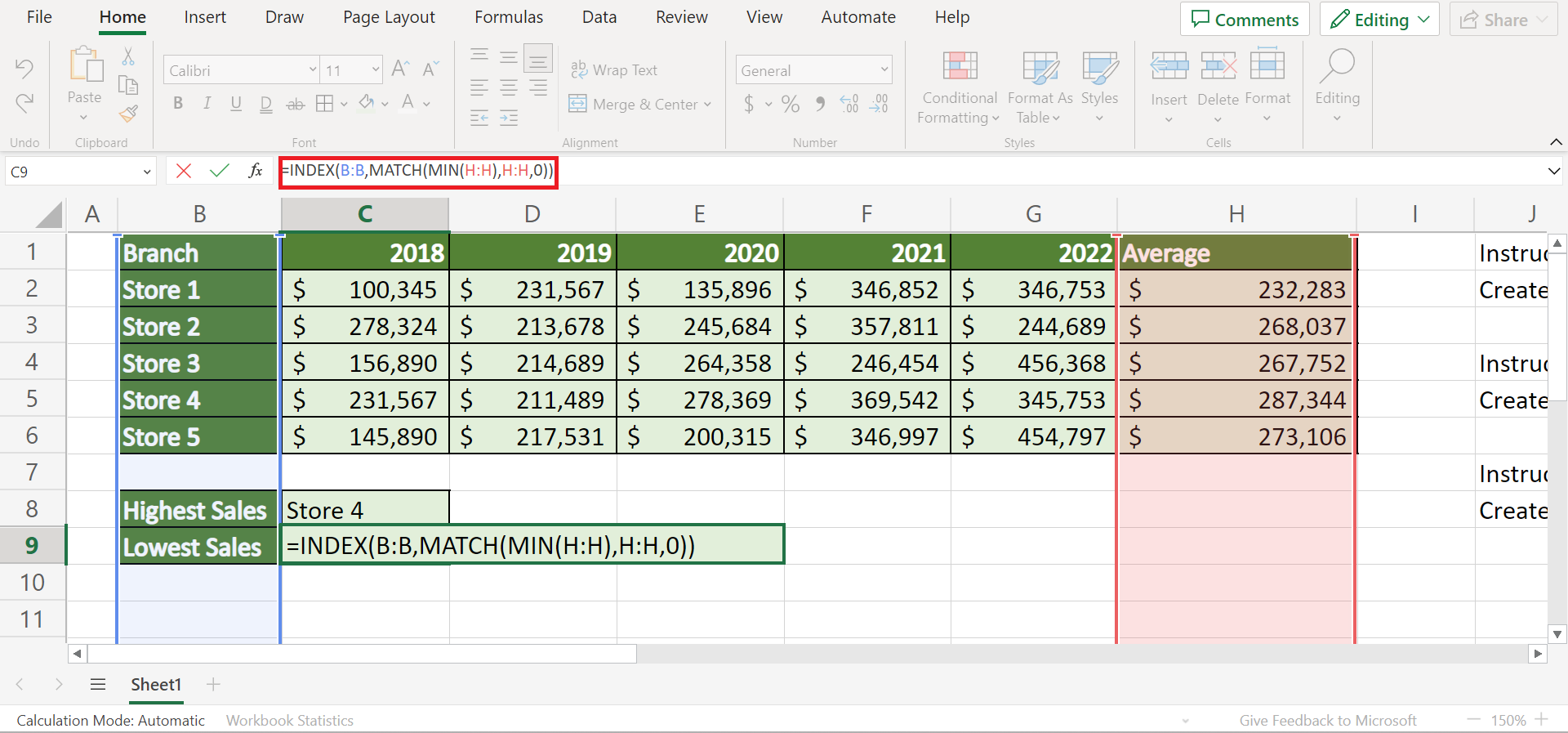Toggle Strikethrough formatting
The height and width of the screenshot is (733, 1568).
click(296, 104)
